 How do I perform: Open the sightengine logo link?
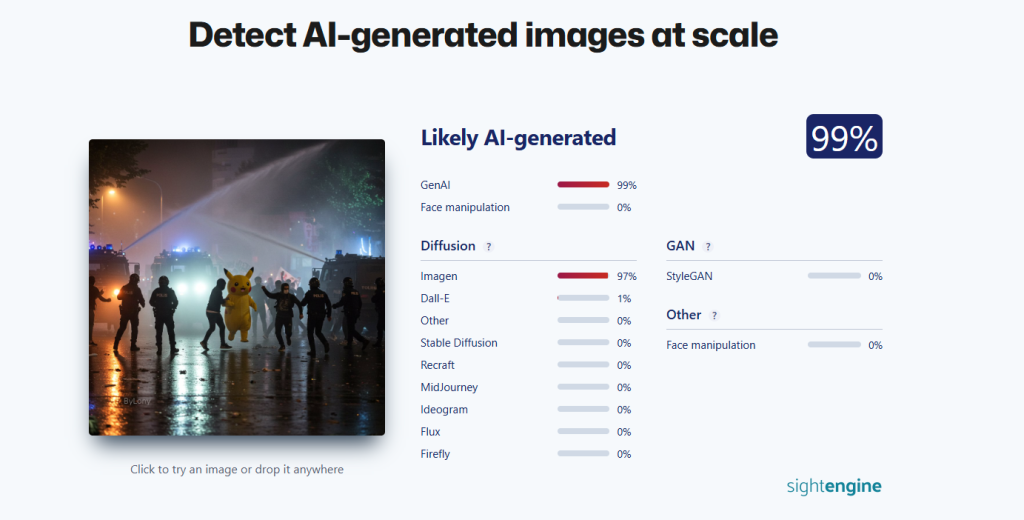pos(834,486)
